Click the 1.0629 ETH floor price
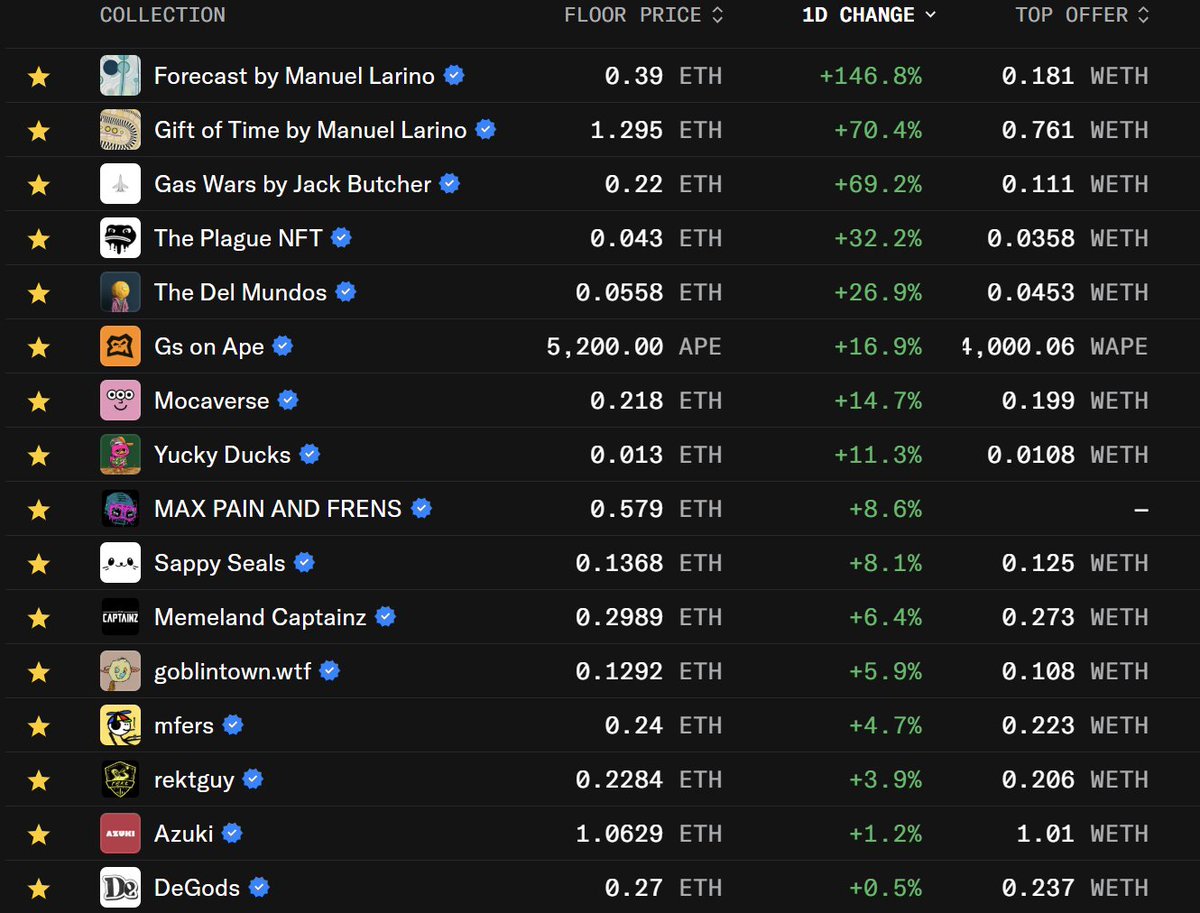This screenshot has height=913, width=1200. coord(649,833)
